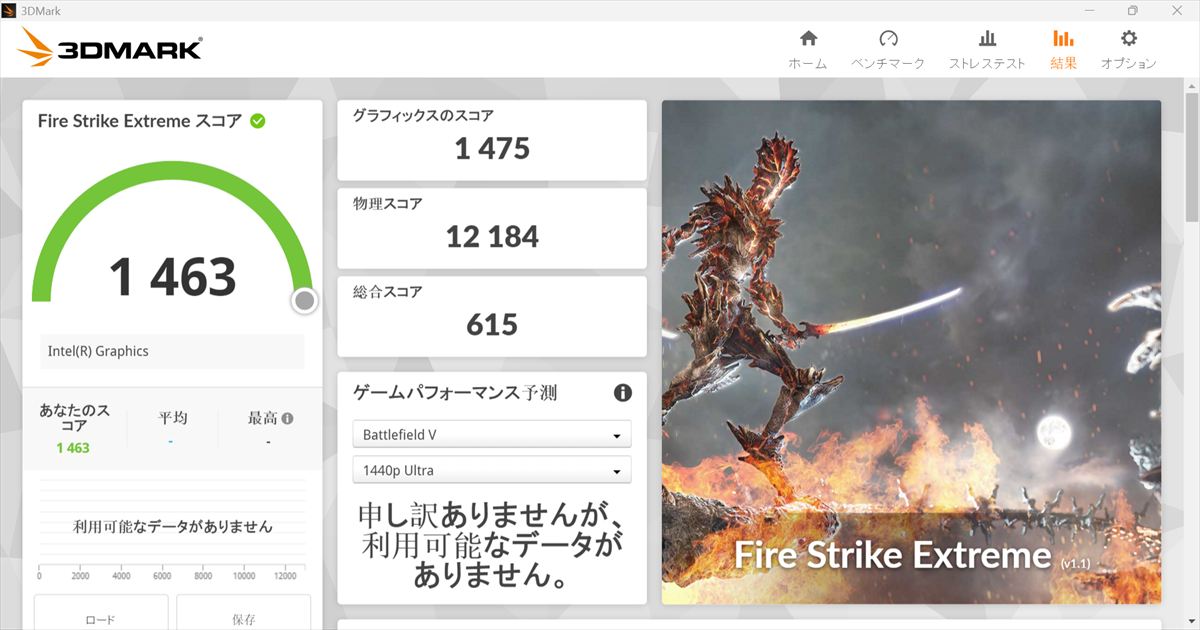Click the グラフィックスのスコア label
Screen dimensions: 1200x630
[423, 116]
